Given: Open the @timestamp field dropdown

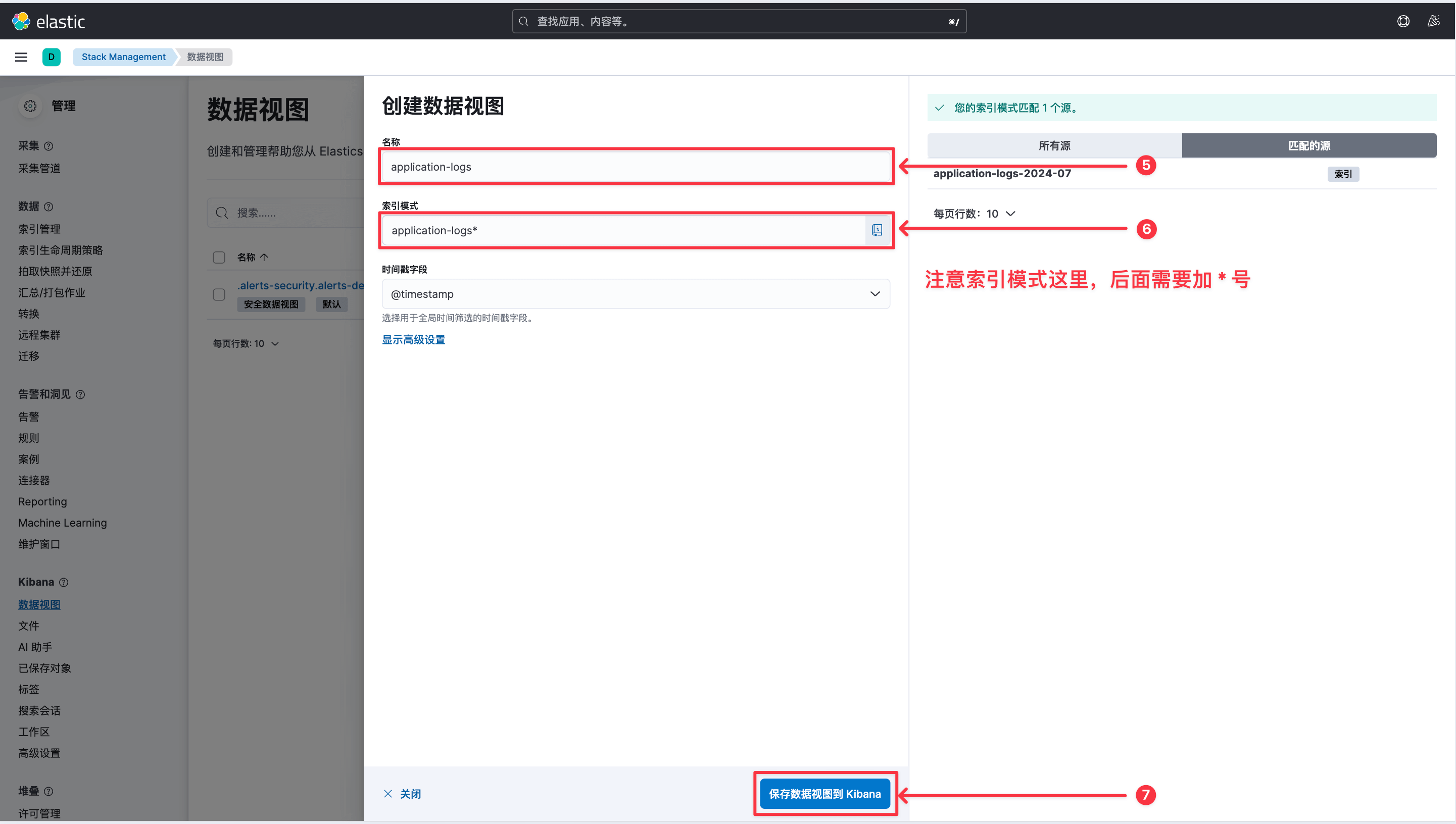Looking at the screenshot, I should tap(635, 294).
